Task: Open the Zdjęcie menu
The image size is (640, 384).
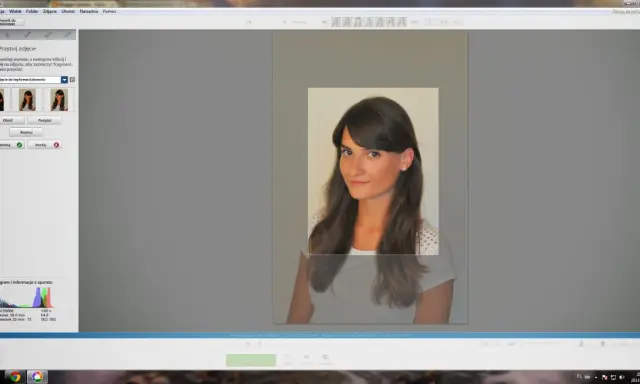Action: 50,11
